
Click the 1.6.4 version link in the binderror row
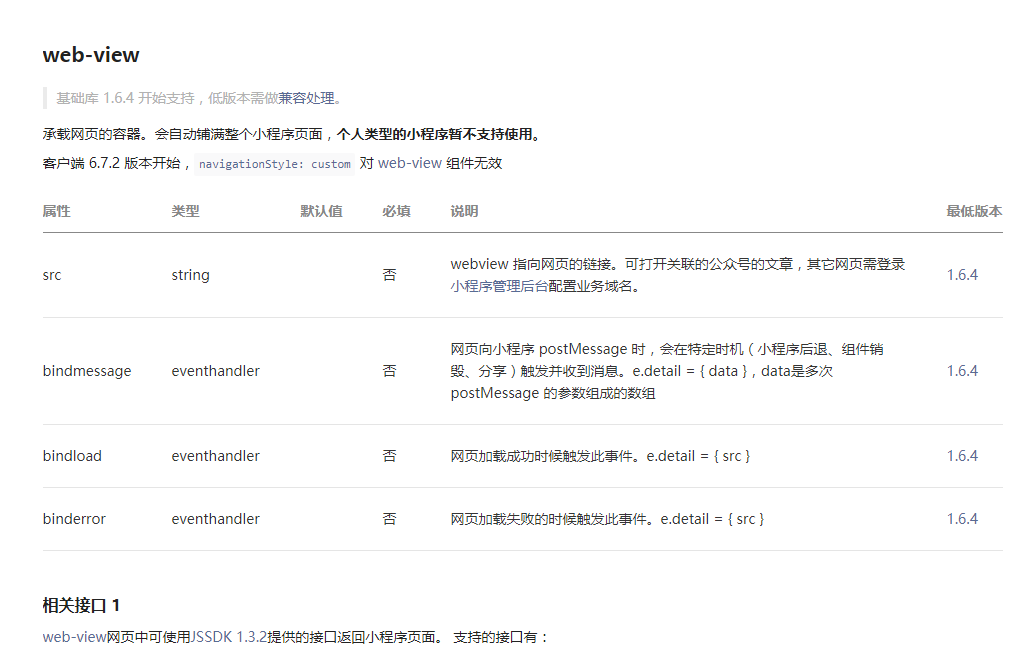click(x=962, y=519)
